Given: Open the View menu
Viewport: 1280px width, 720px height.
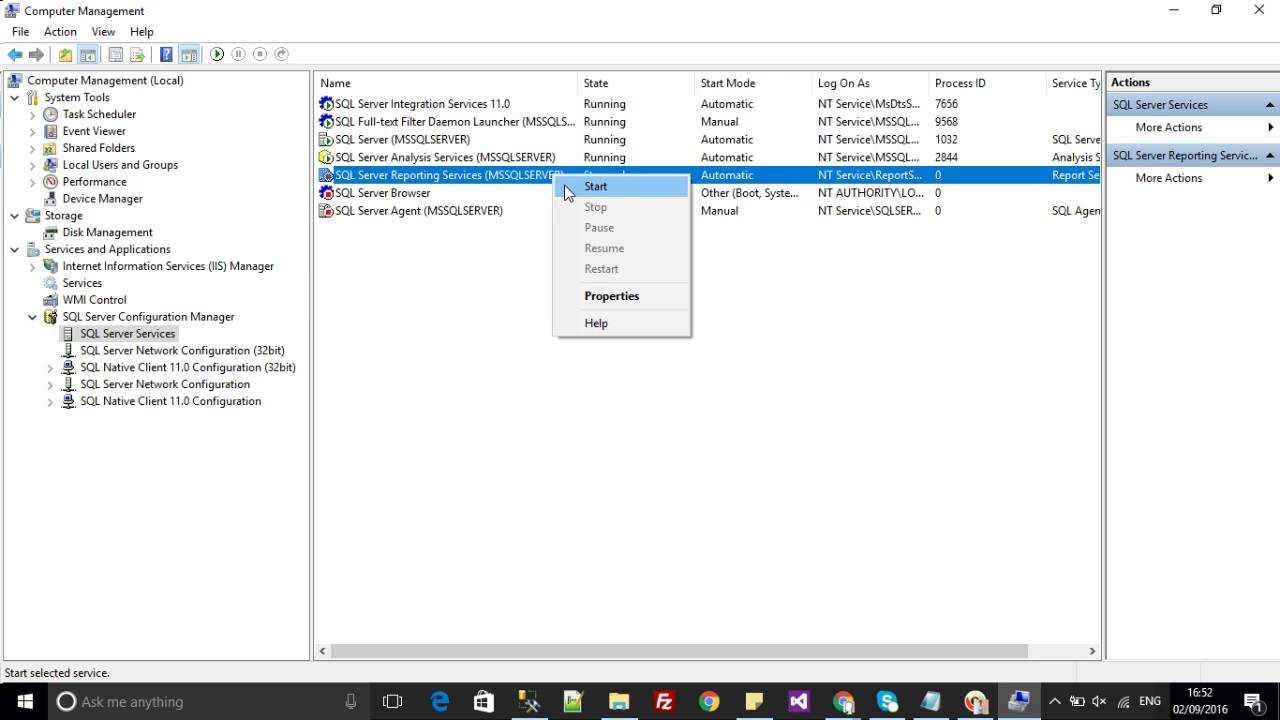Looking at the screenshot, I should [x=103, y=32].
